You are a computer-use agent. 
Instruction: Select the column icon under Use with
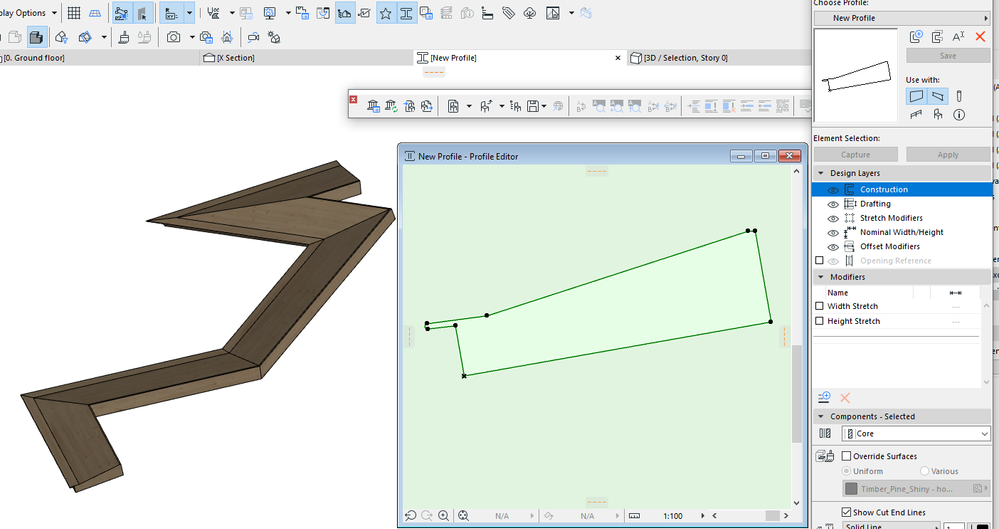point(959,96)
